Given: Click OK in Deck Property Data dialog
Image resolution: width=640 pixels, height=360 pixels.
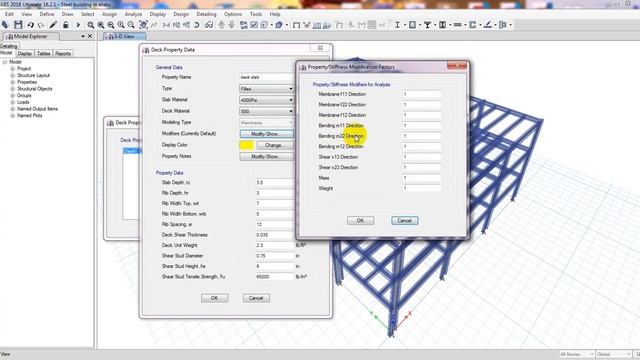Looking at the screenshot, I should coord(215,298).
